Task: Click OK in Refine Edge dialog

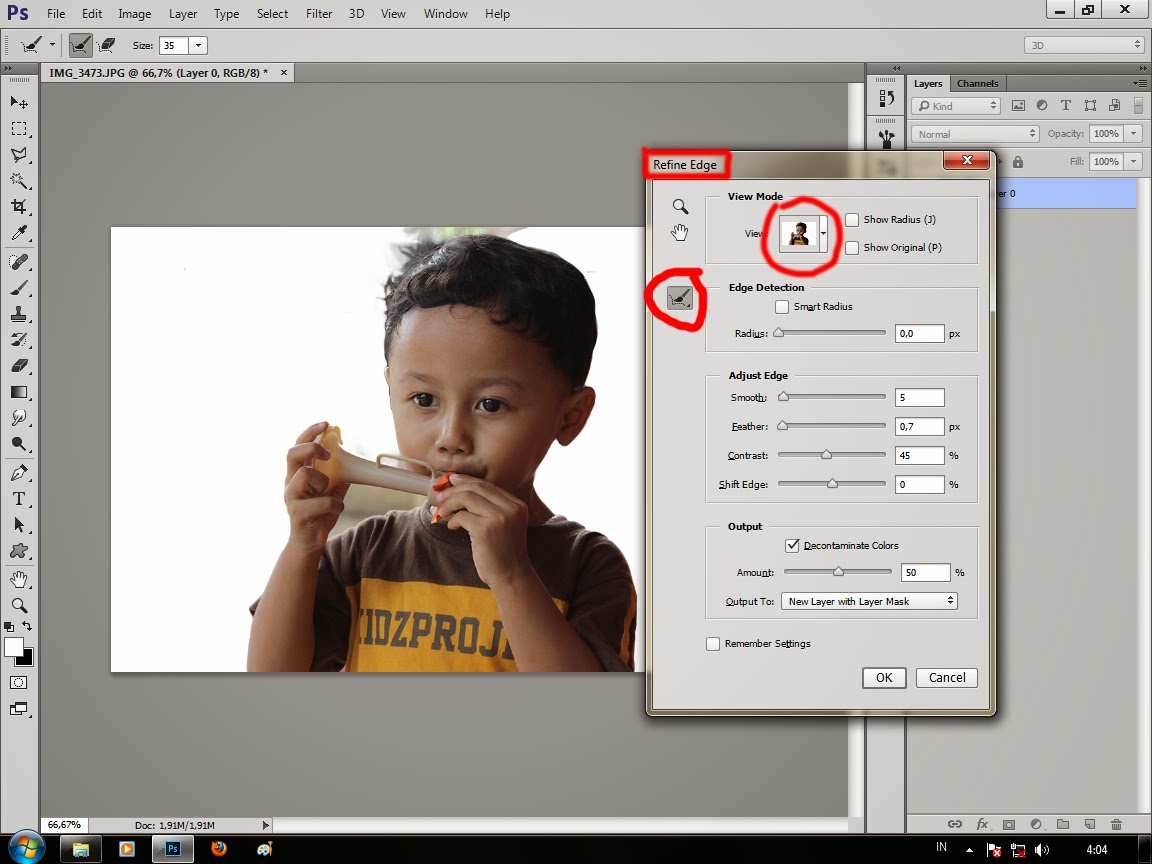Action: point(884,677)
